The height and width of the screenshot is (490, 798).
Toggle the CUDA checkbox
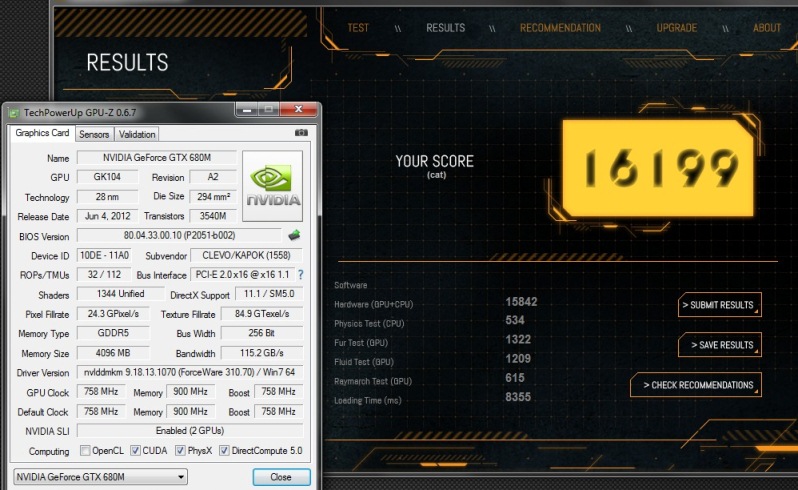pyautogui.click(x=135, y=450)
